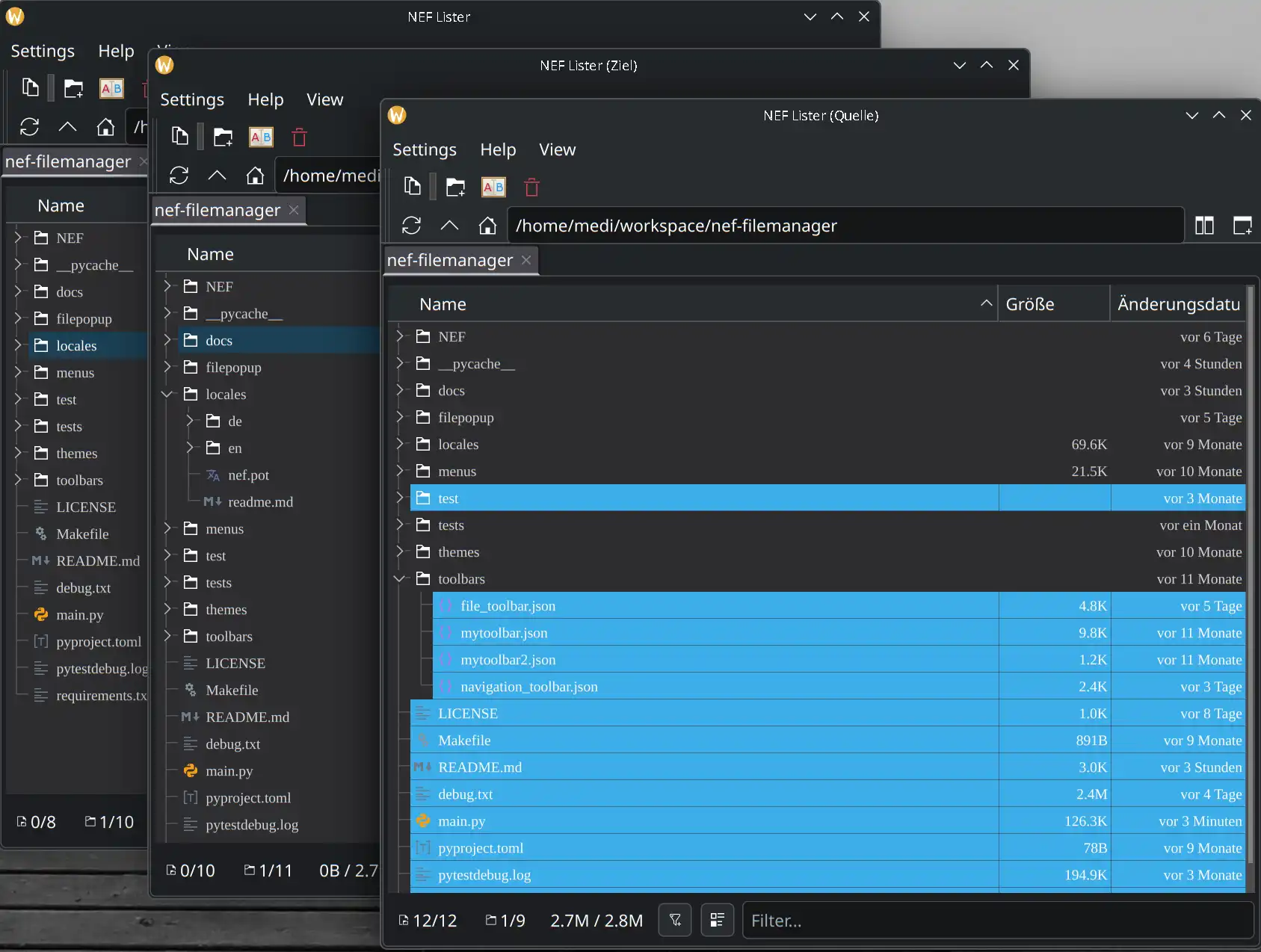
Task: Create new folder in the Quelle window
Action: coord(455,187)
